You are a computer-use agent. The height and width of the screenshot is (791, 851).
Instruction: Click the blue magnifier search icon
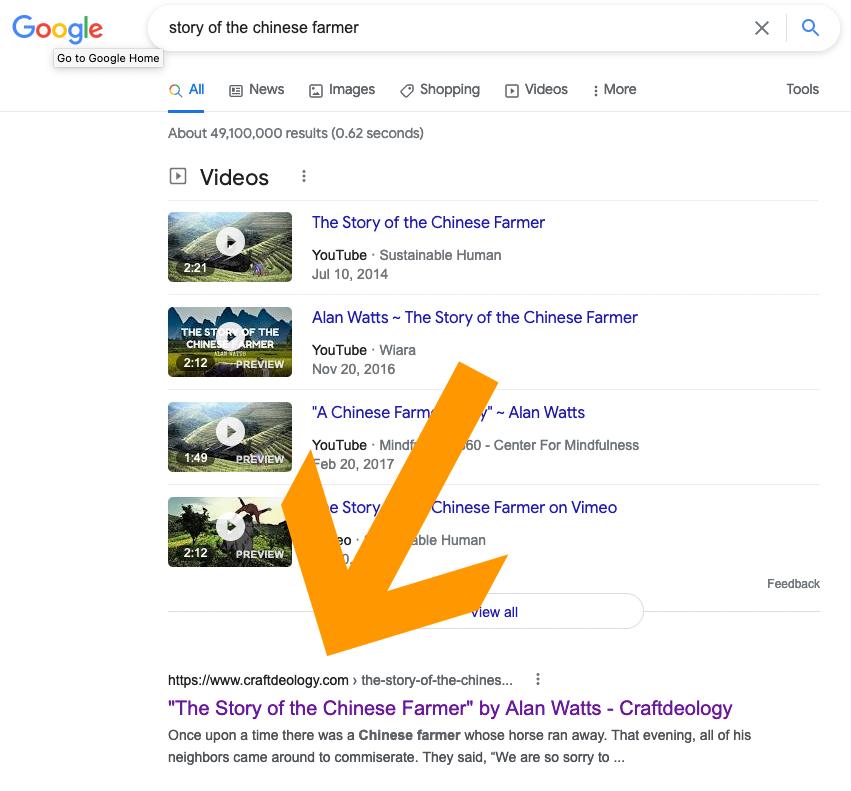[x=811, y=28]
